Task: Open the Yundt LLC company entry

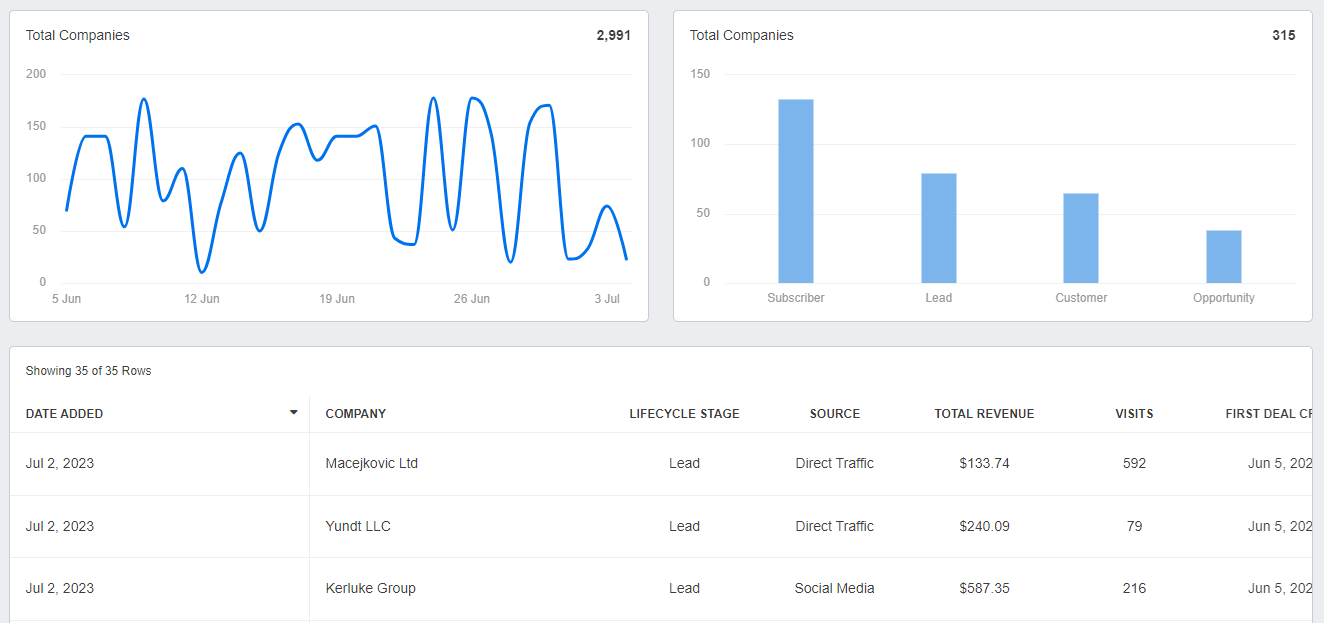Action: [358, 526]
